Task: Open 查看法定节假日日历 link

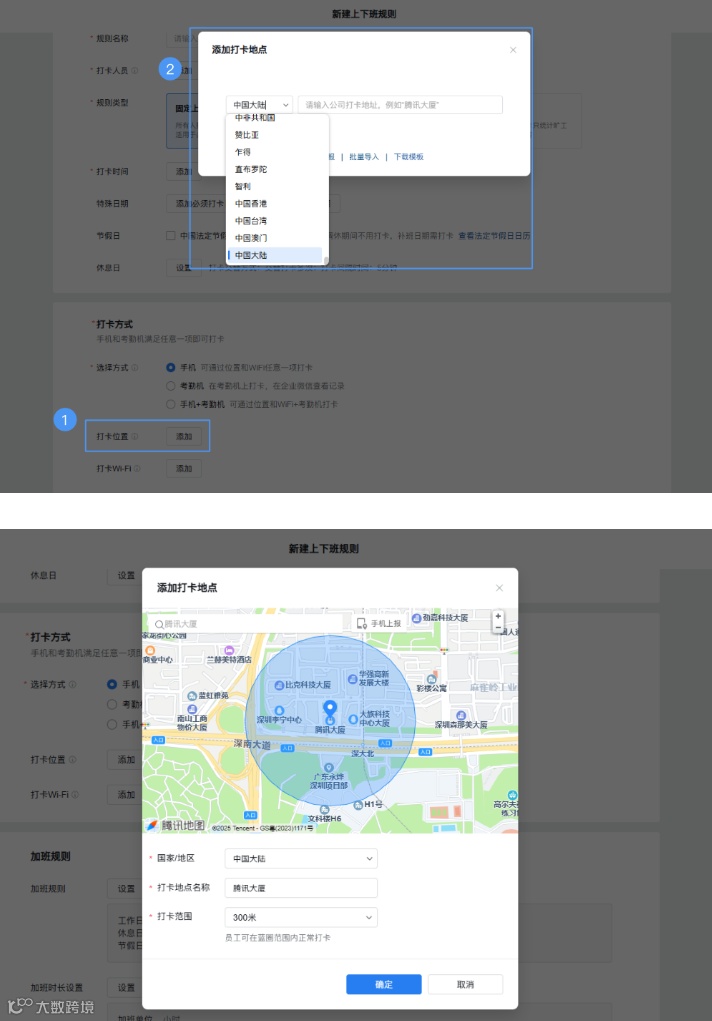Action: pyautogui.click(x=494, y=236)
